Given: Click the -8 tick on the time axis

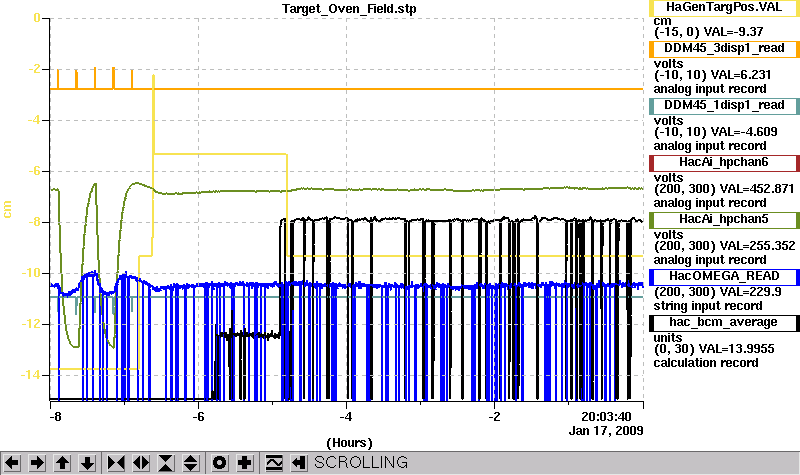Looking at the screenshot, I should click(55, 417).
